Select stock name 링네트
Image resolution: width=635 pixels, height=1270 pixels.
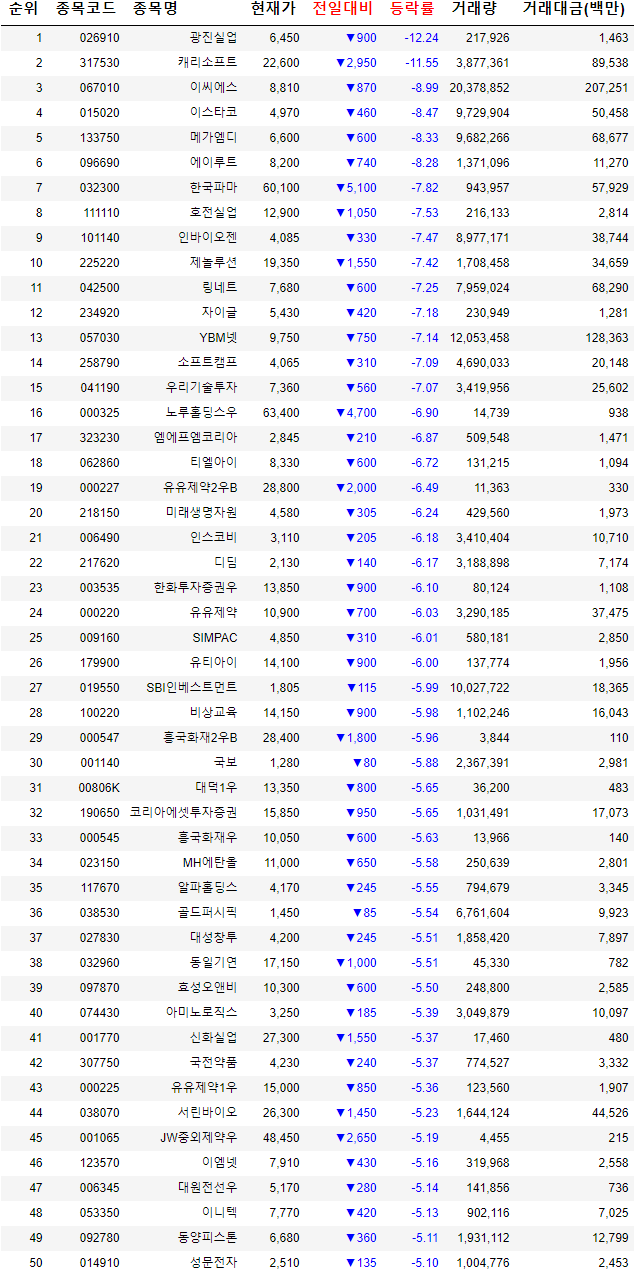click(x=219, y=288)
